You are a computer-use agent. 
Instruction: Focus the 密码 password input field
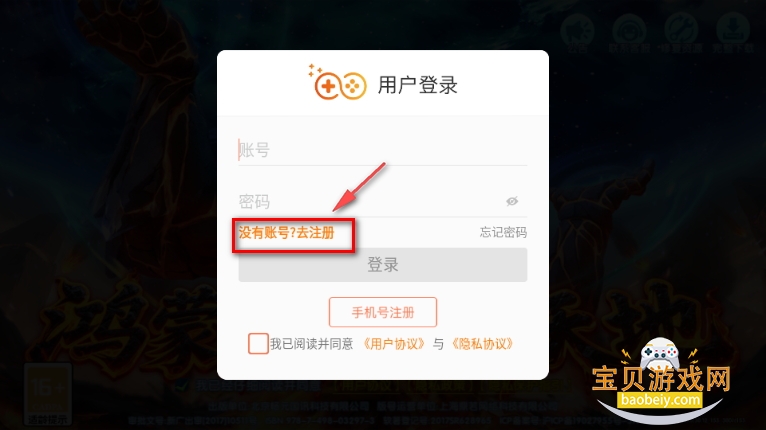coord(383,201)
